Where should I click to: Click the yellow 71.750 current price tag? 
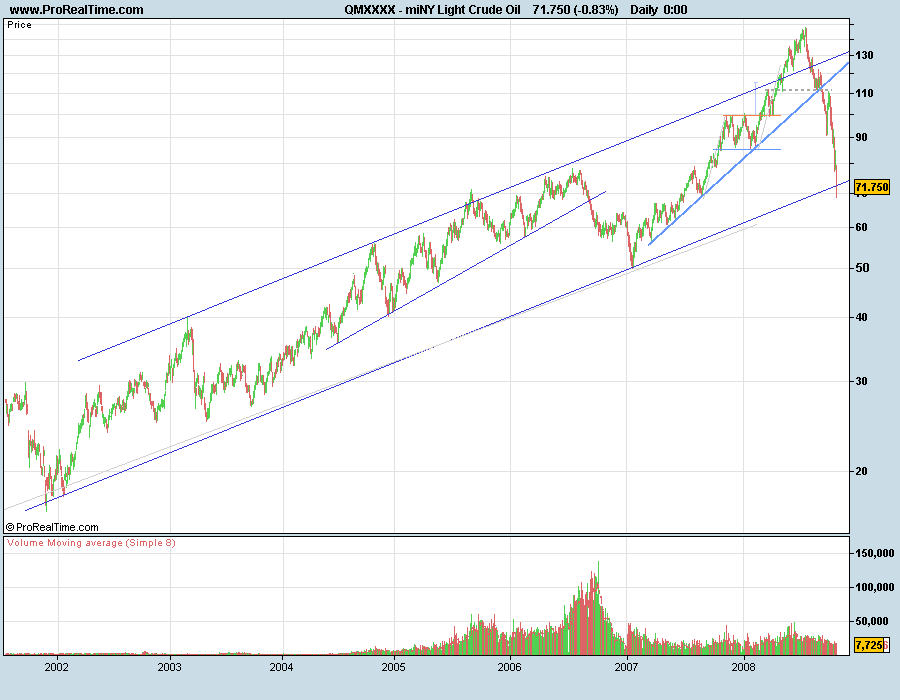[x=872, y=187]
